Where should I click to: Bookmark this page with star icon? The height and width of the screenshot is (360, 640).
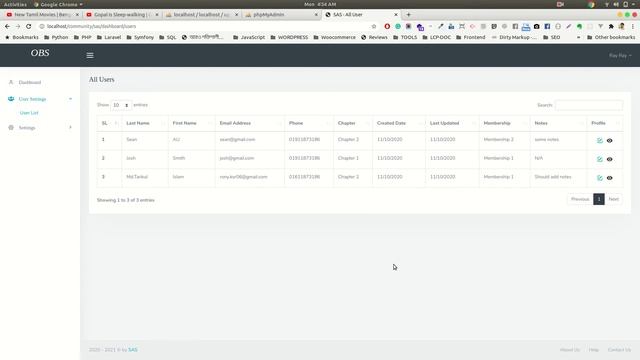[373, 26]
